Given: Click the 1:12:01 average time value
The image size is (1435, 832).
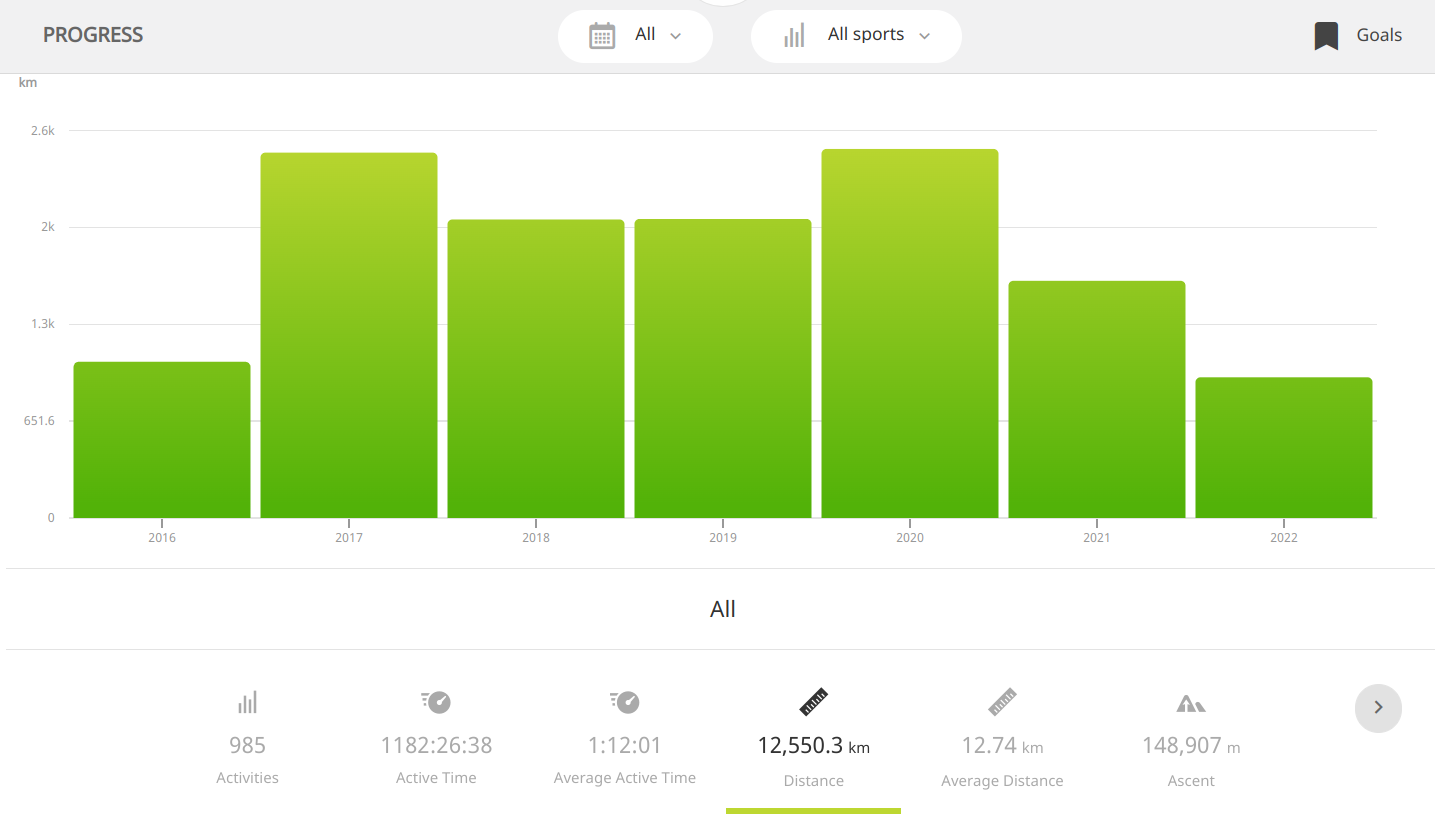Looking at the screenshot, I should (x=625, y=745).
